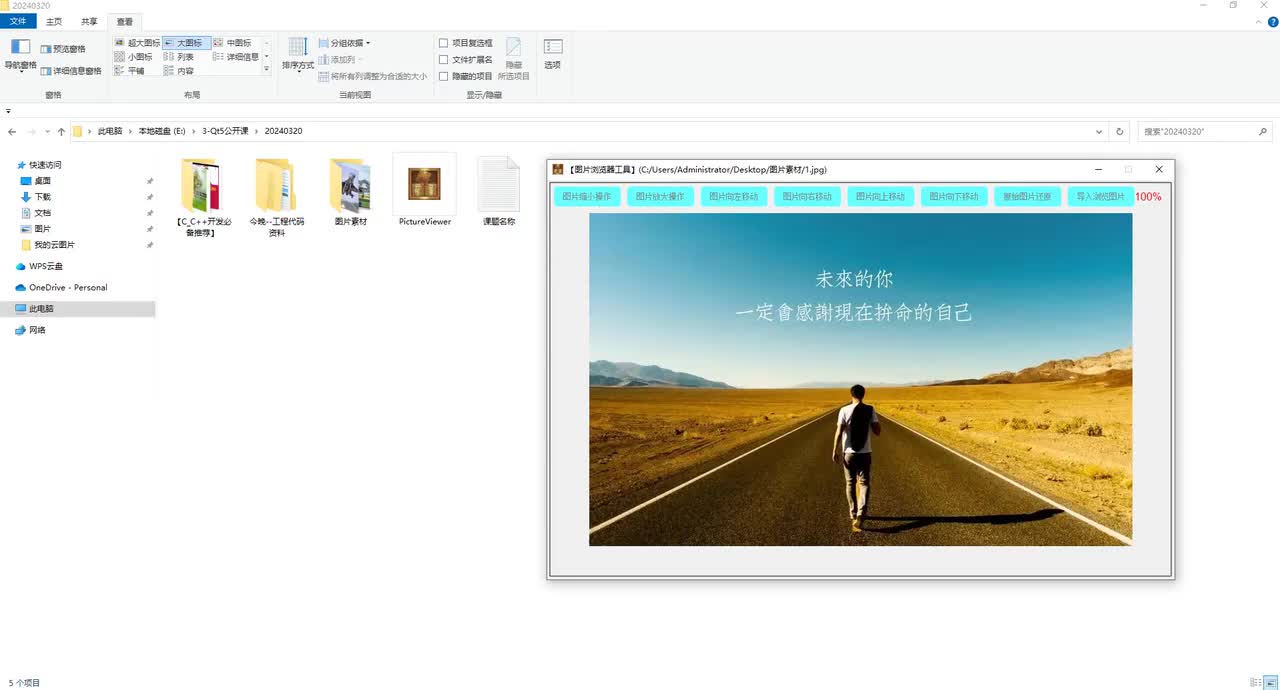The image size is (1280, 690).
Task: Open the navigation pane (导航窗格) menu
Action: coord(20,55)
